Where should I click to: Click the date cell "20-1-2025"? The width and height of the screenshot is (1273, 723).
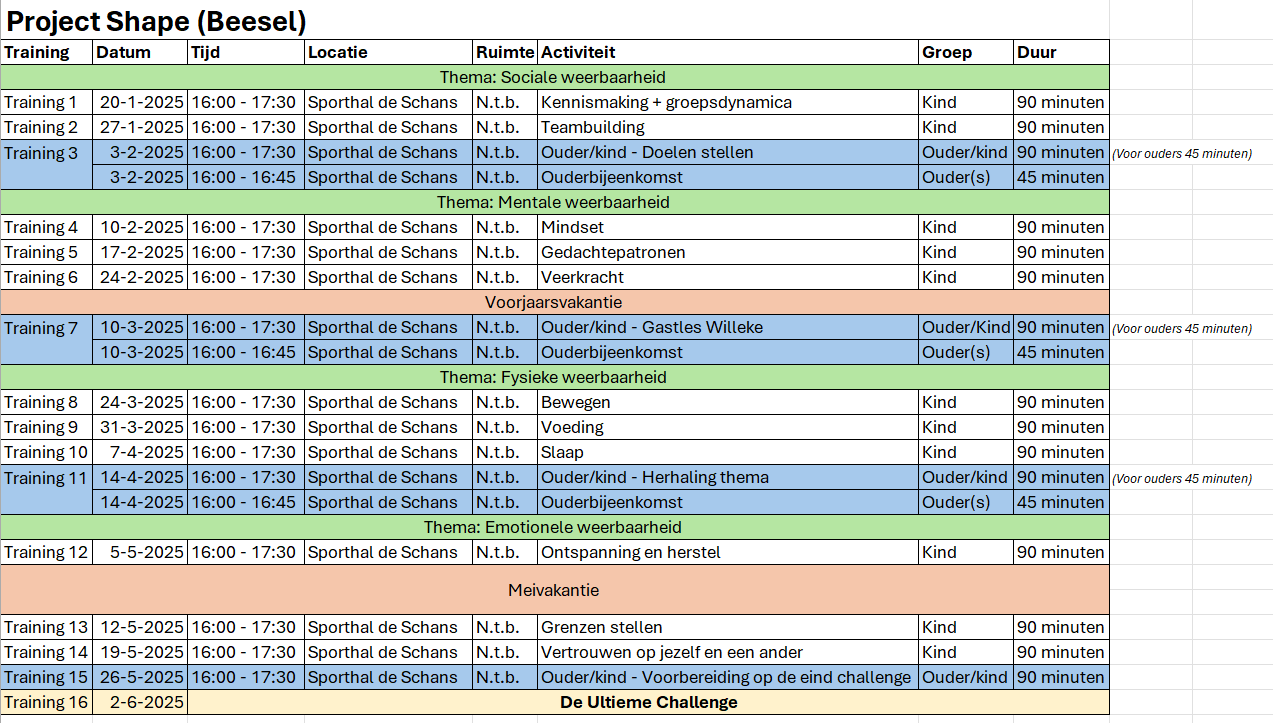140,102
